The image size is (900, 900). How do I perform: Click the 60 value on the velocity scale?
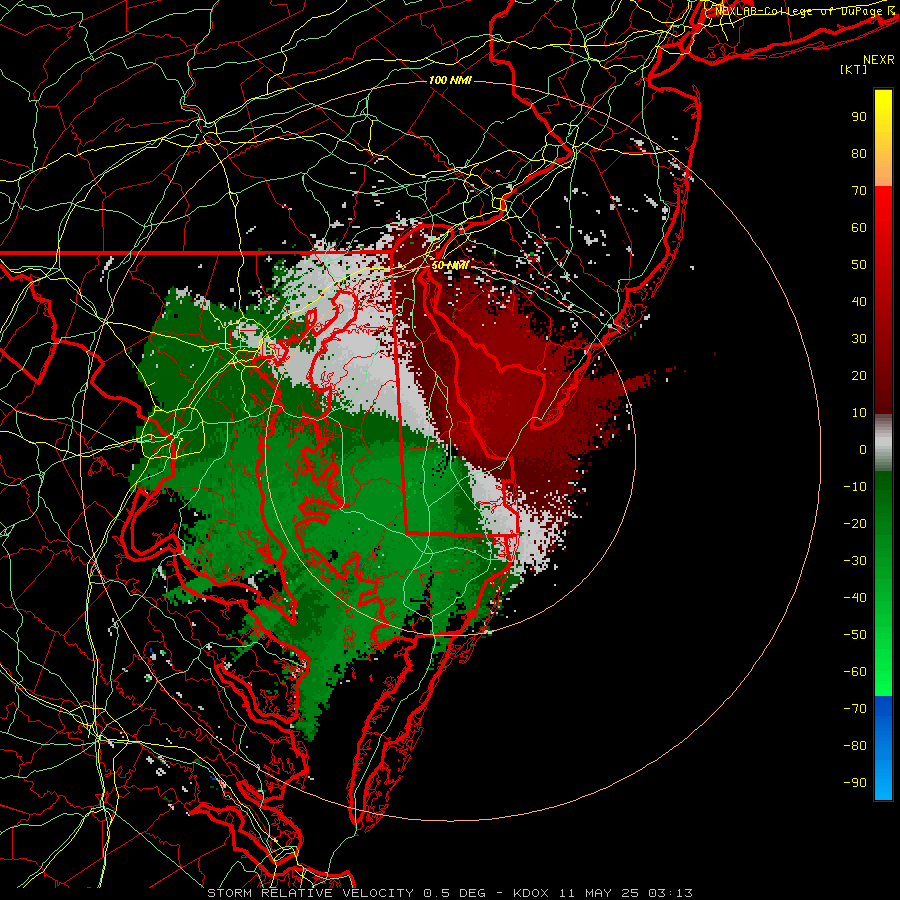tap(859, 228)
